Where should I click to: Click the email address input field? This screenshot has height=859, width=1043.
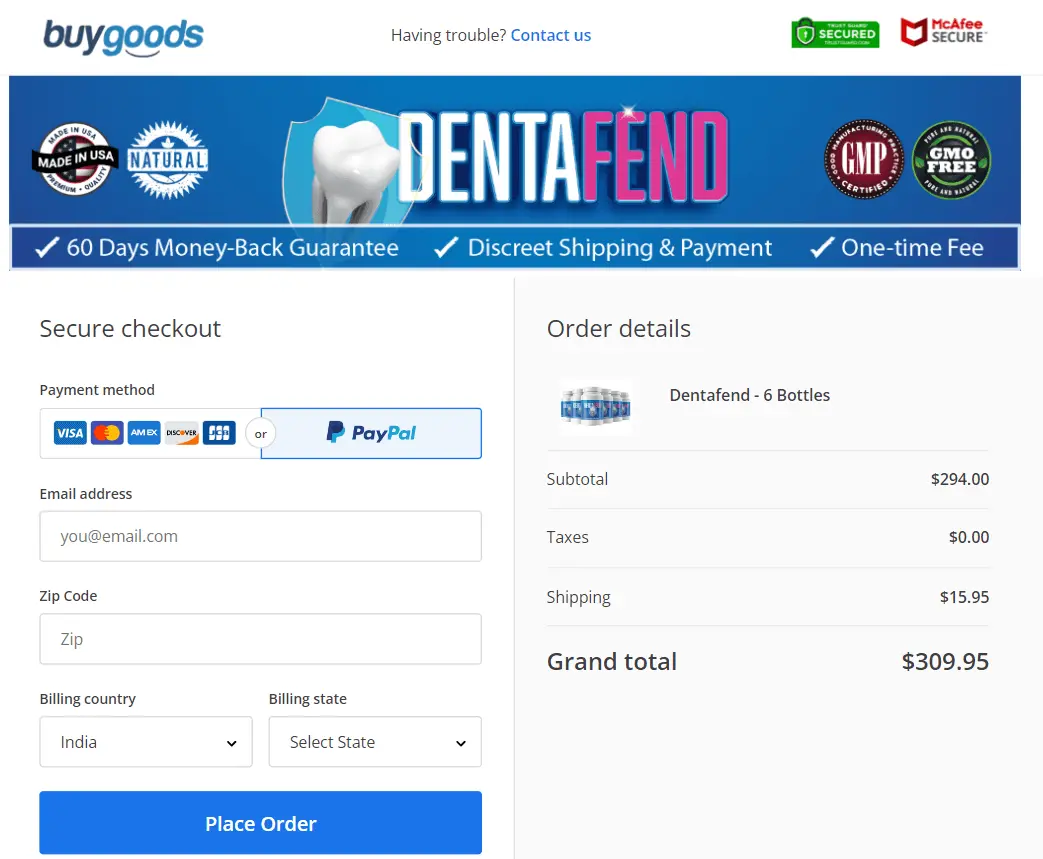tap(260, 536)
